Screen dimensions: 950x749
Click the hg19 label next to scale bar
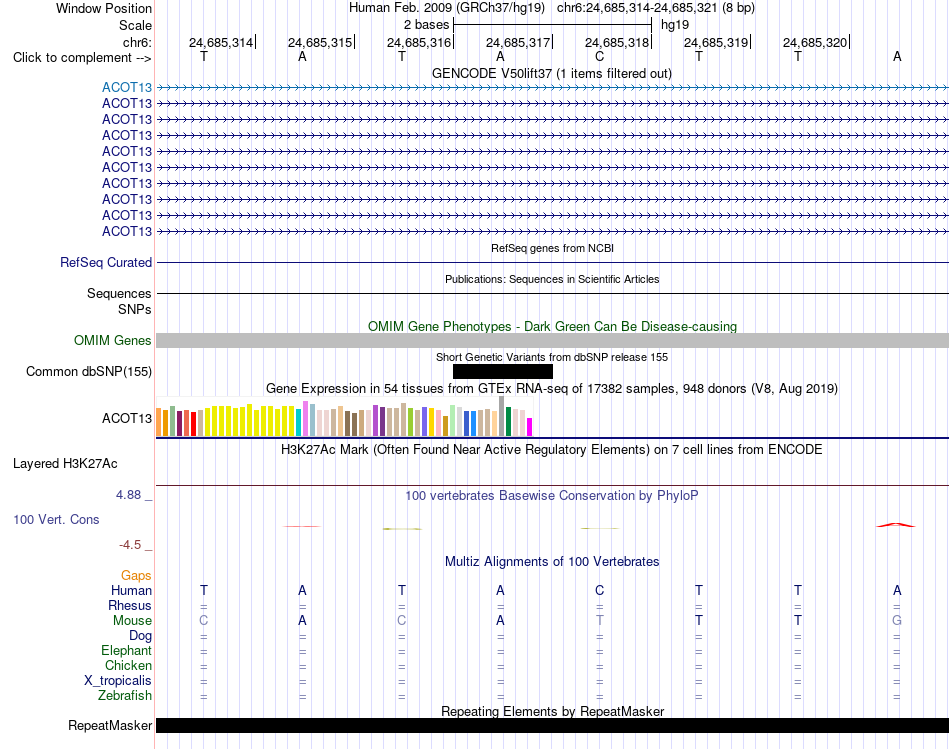click(675, 25)
